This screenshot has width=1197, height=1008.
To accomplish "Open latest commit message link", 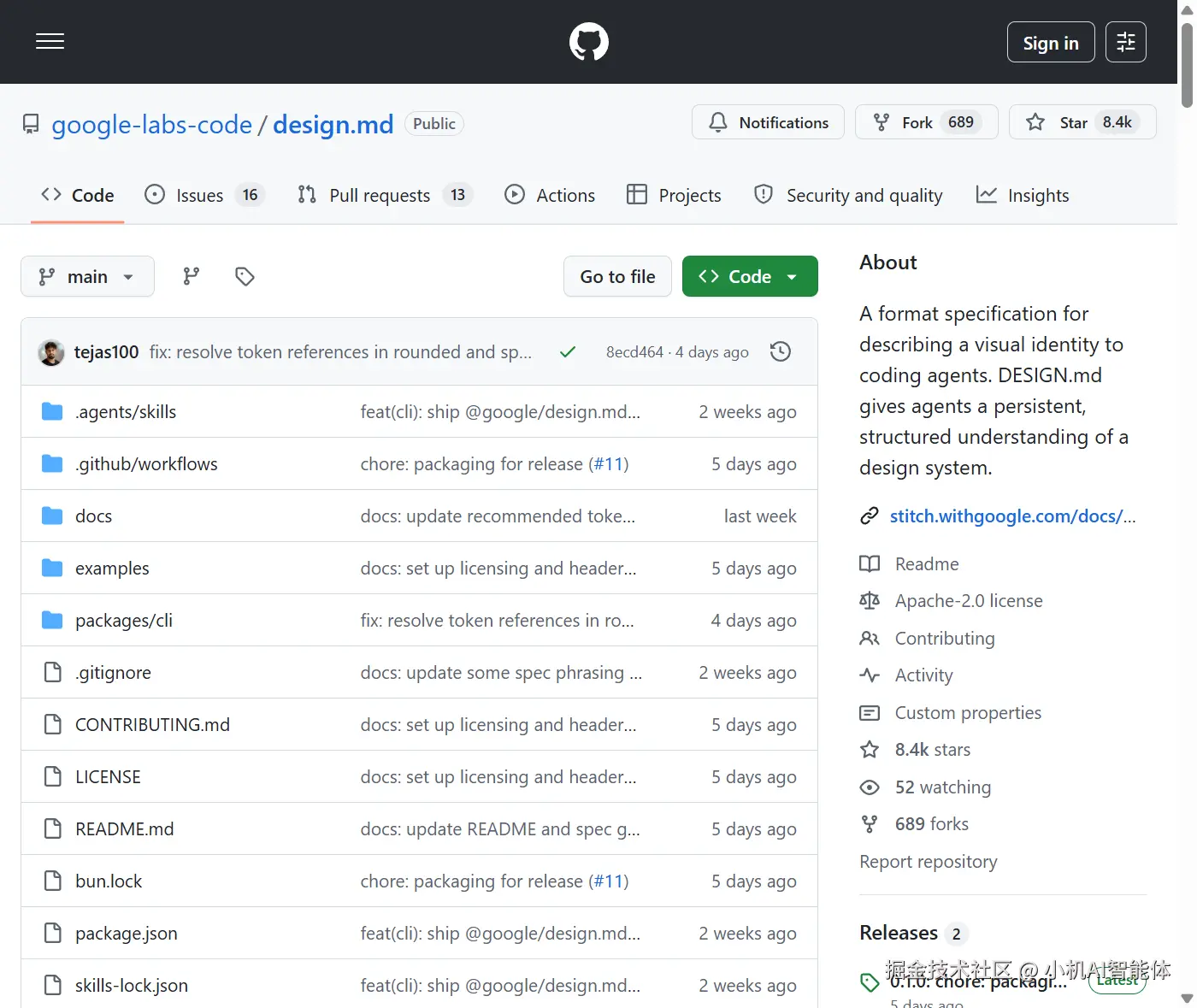I will pos(340,352).
